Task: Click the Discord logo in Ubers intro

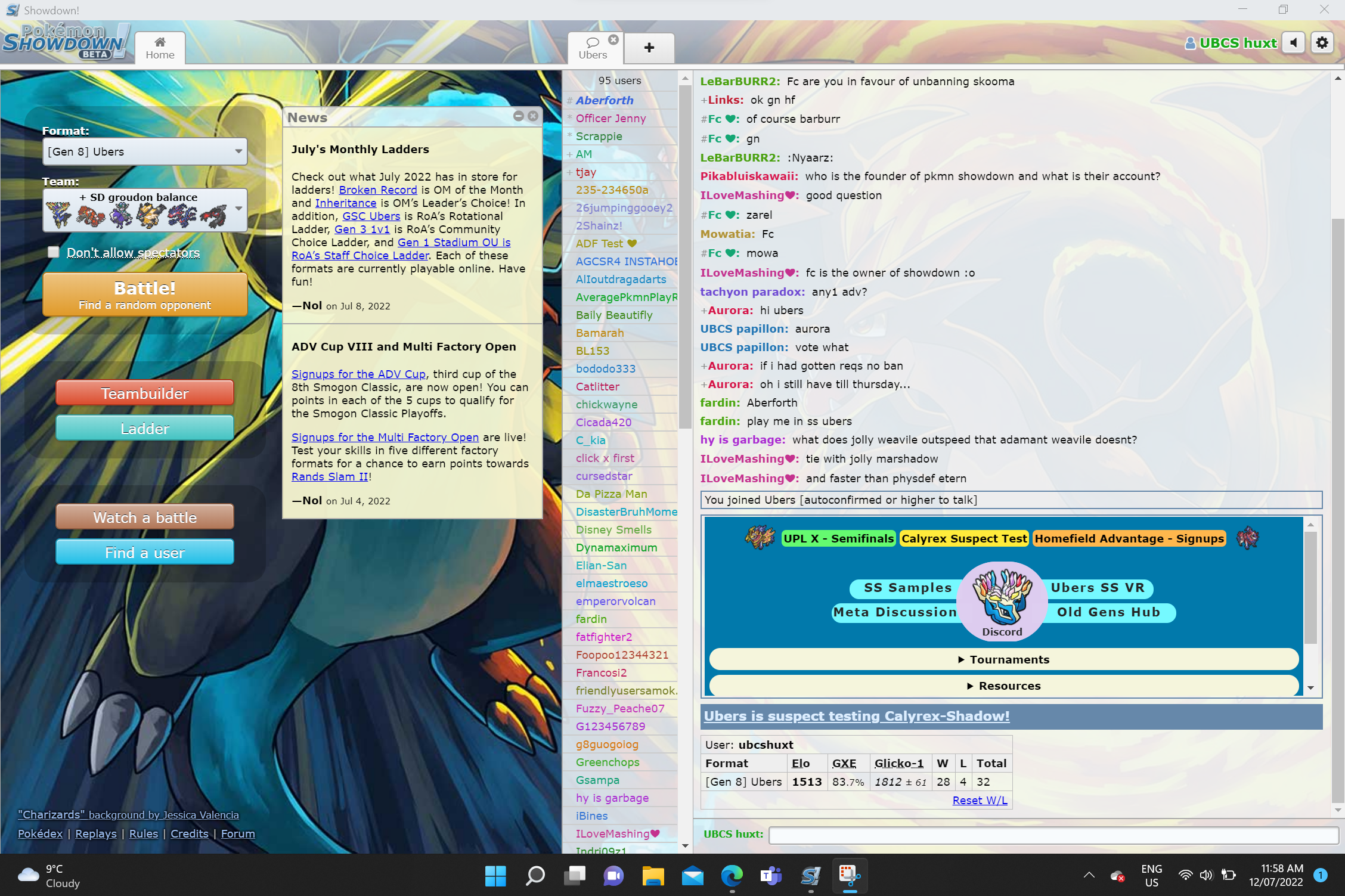Action: click(1002, 601)
